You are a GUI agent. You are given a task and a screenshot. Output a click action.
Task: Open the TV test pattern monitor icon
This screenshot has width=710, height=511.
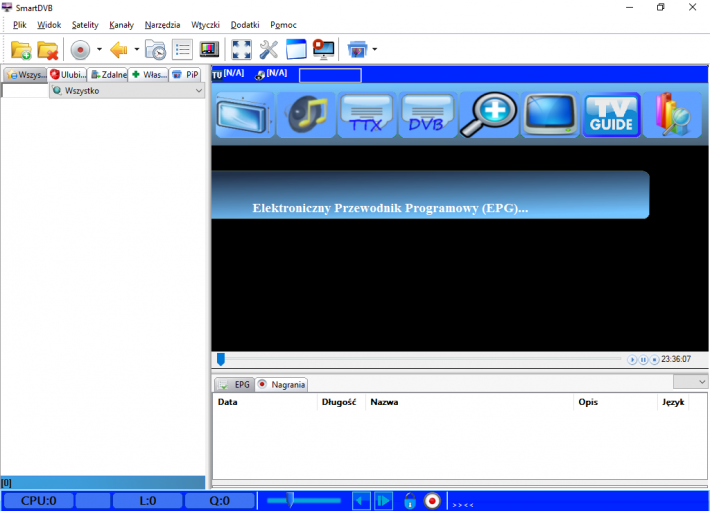(209, 50)
